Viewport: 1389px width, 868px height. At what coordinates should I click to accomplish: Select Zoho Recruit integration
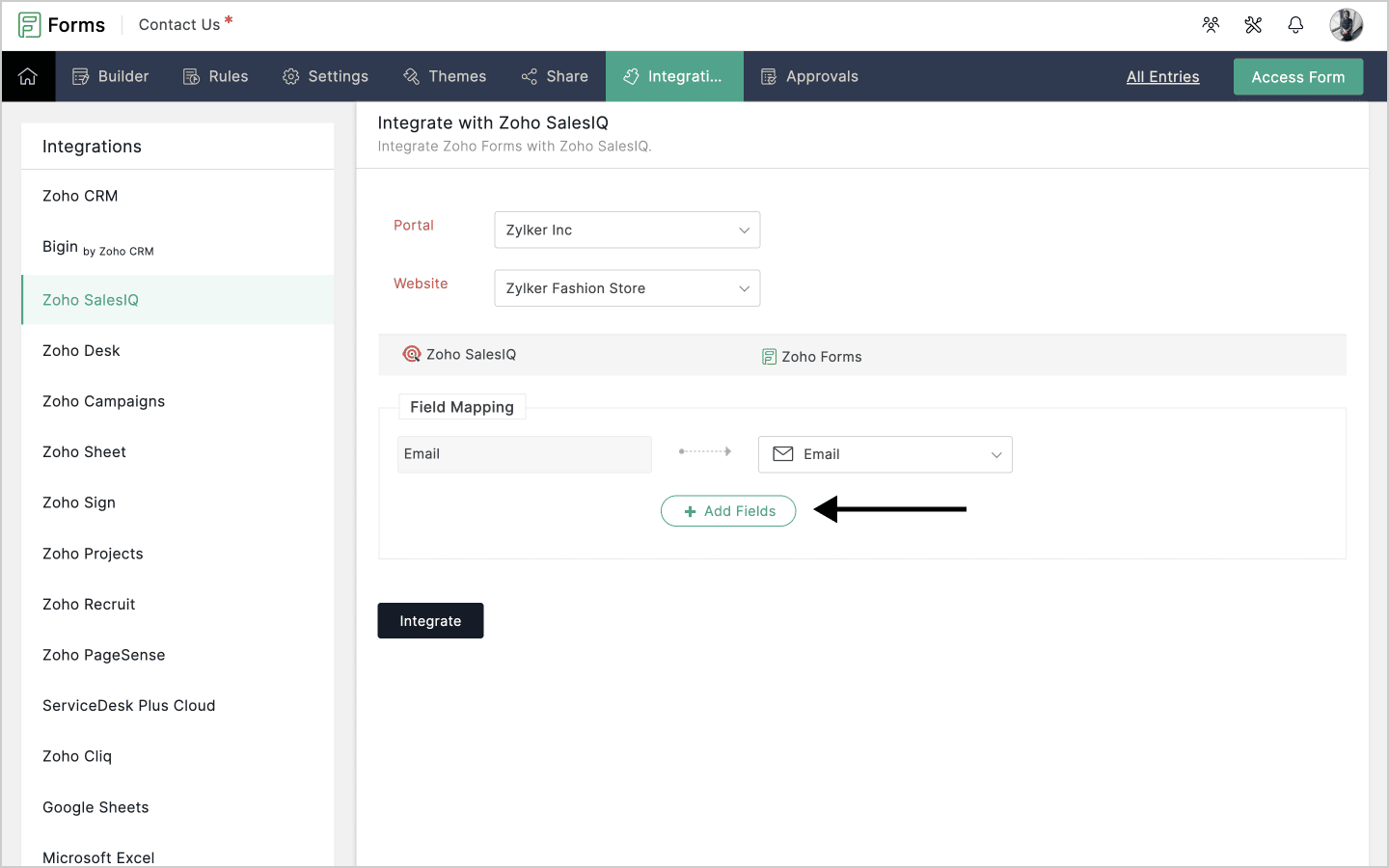177,605
